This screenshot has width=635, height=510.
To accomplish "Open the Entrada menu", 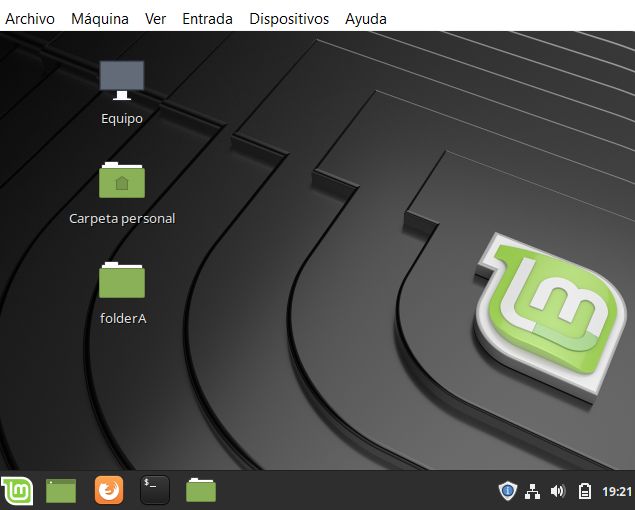I will (207, 19).
